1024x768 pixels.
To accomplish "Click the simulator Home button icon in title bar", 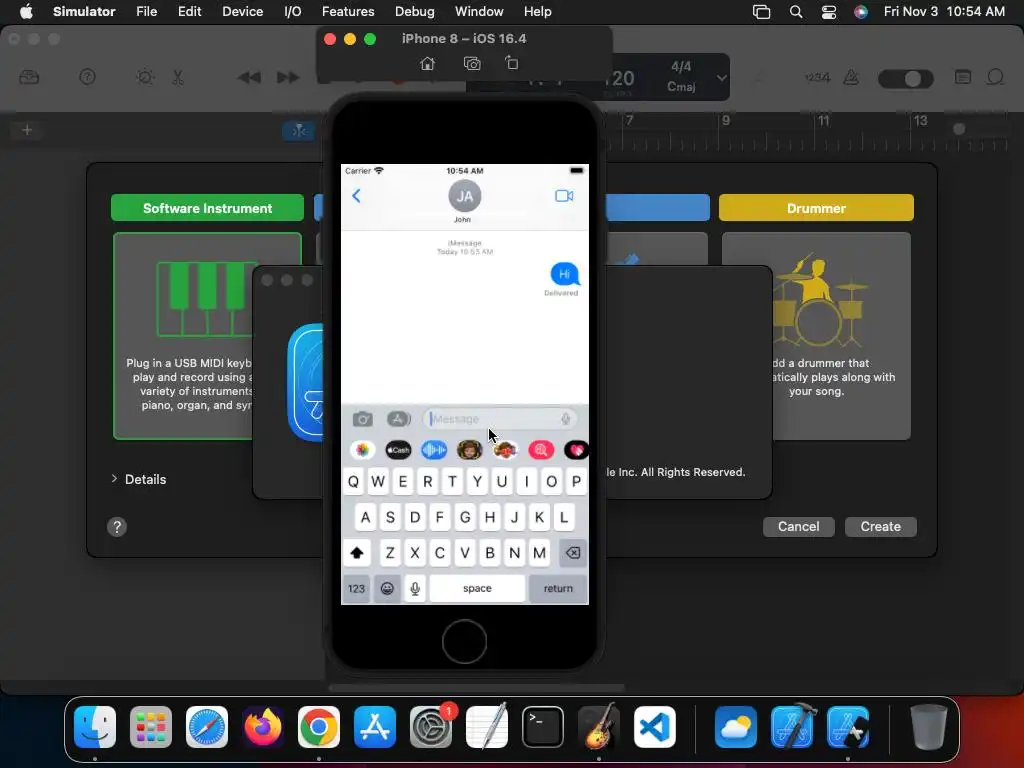I will [x=427, y=63].
